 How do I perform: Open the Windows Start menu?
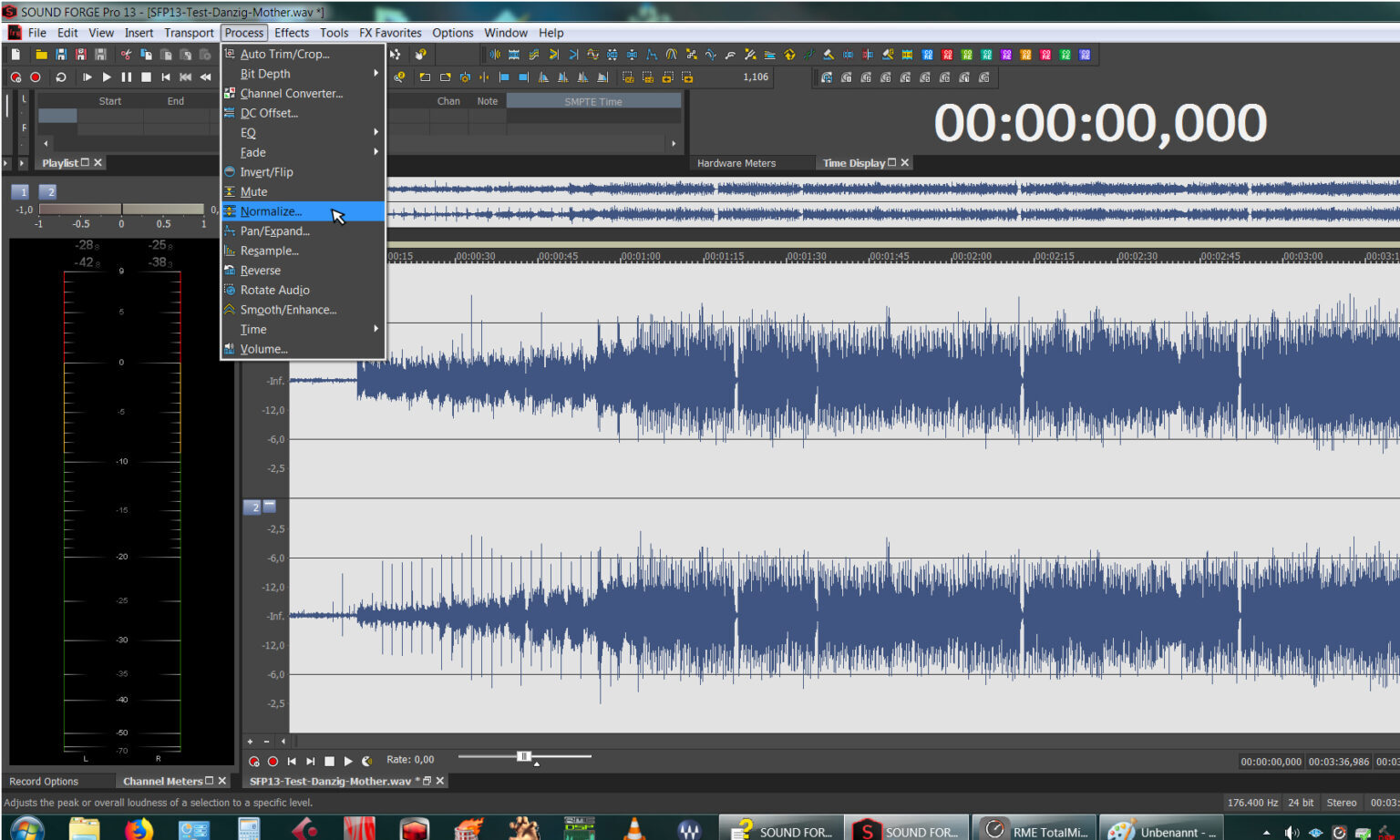tap(26, 828)
